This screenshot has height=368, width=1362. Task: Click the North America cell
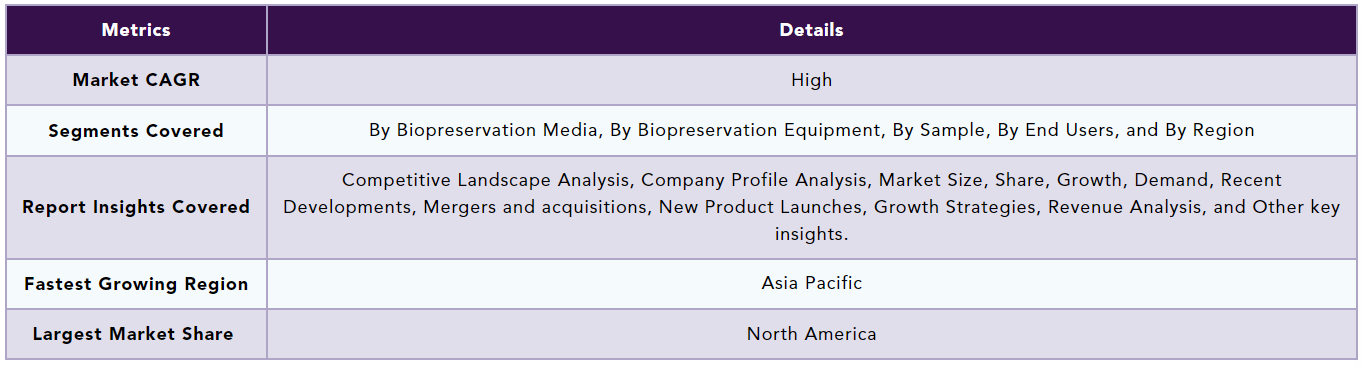tap(811, 334)
